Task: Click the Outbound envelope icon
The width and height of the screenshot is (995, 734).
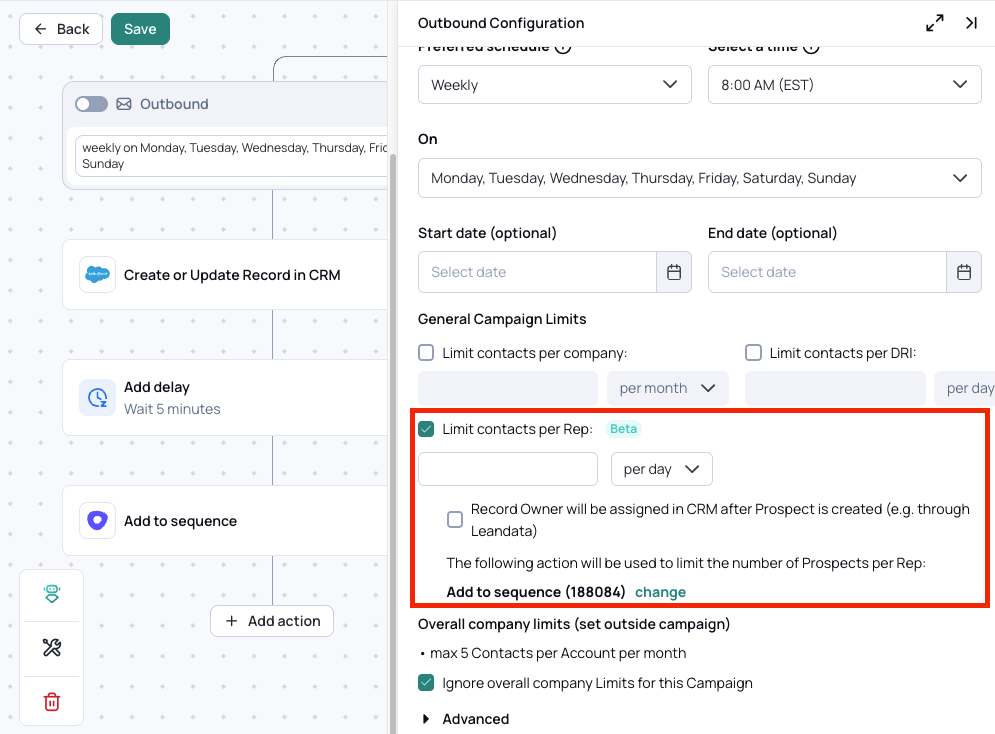Action: click(124, 104)
